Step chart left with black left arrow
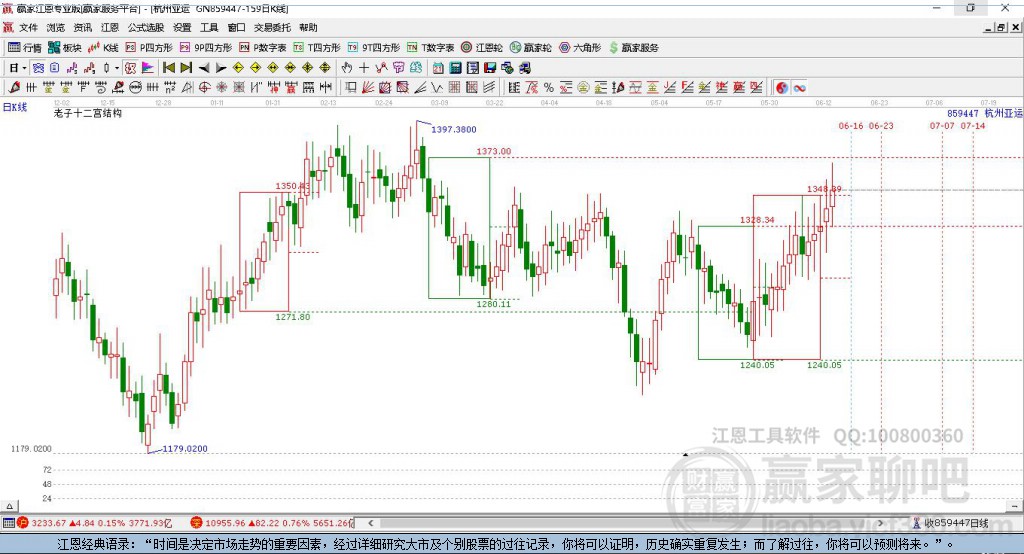Image resolution: width=1024 pixels, height=554 pixels. (x=204, y=68)
